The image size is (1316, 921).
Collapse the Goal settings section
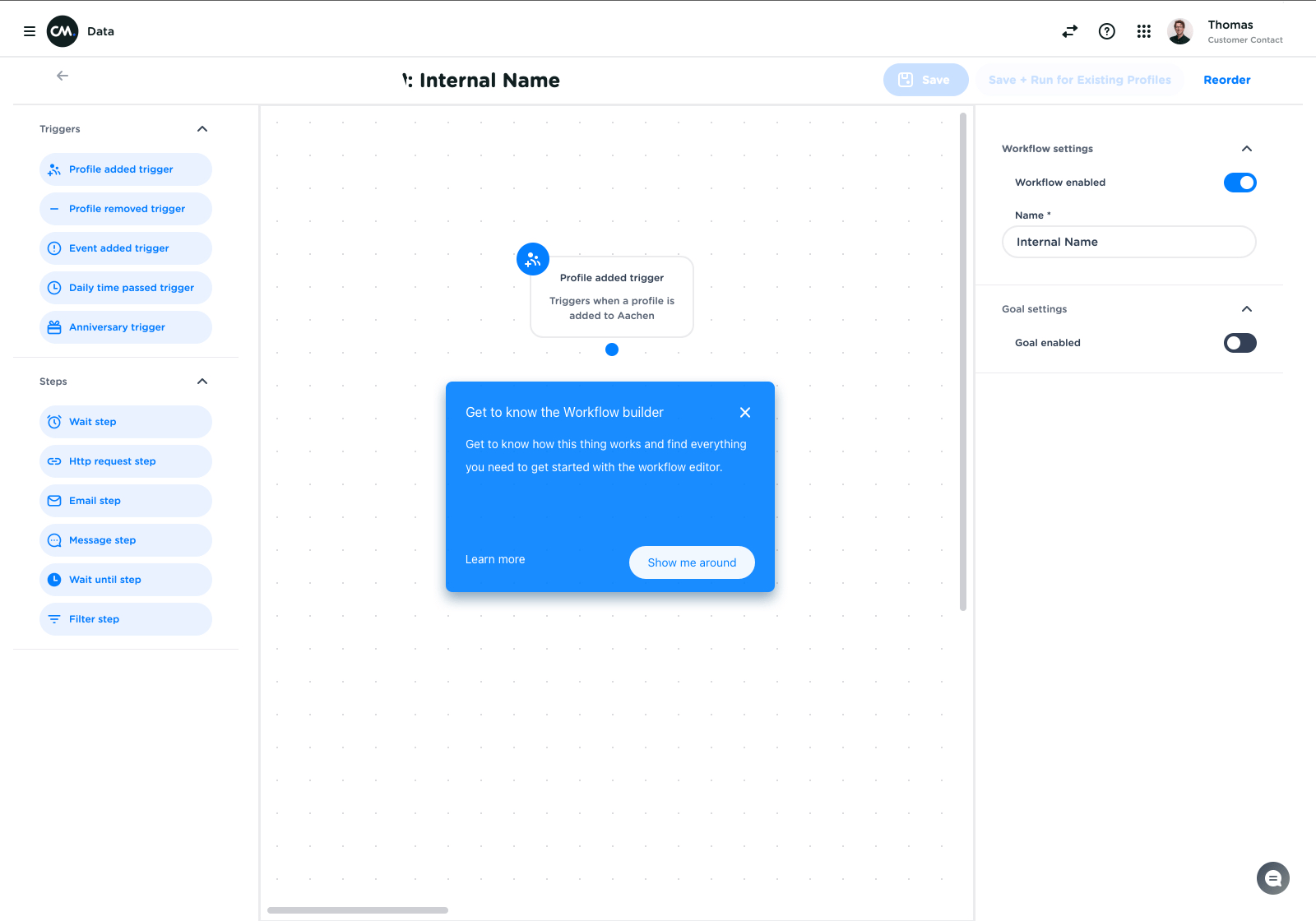pos(1247,309)
